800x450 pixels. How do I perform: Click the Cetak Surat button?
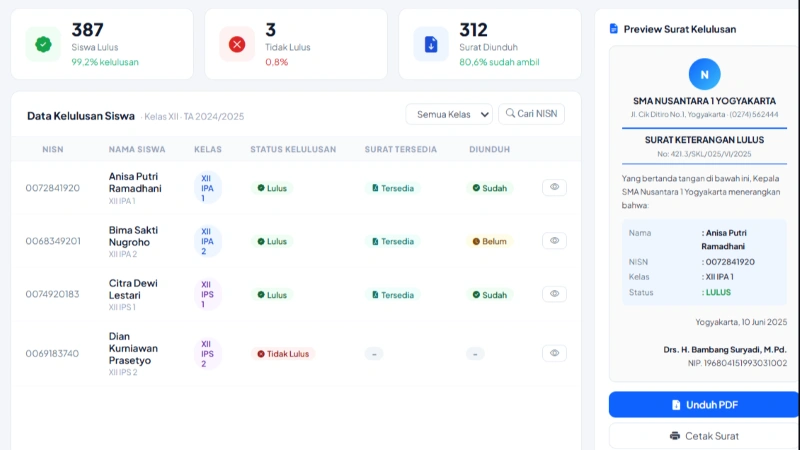pyautogui.click(x=704, y=436)
